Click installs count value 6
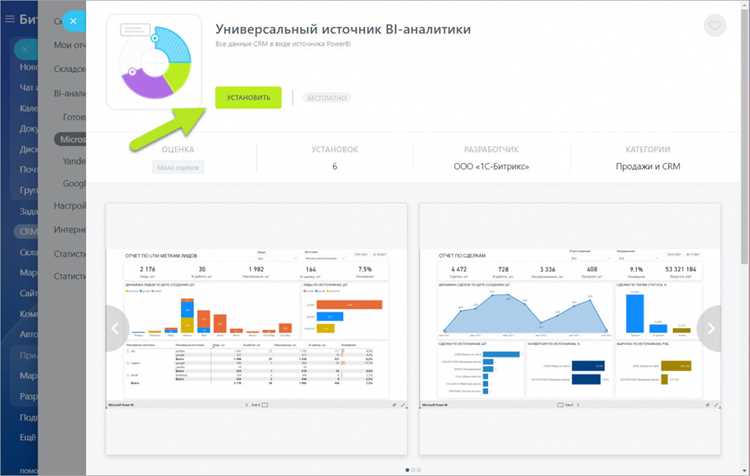 click(335, 166)
